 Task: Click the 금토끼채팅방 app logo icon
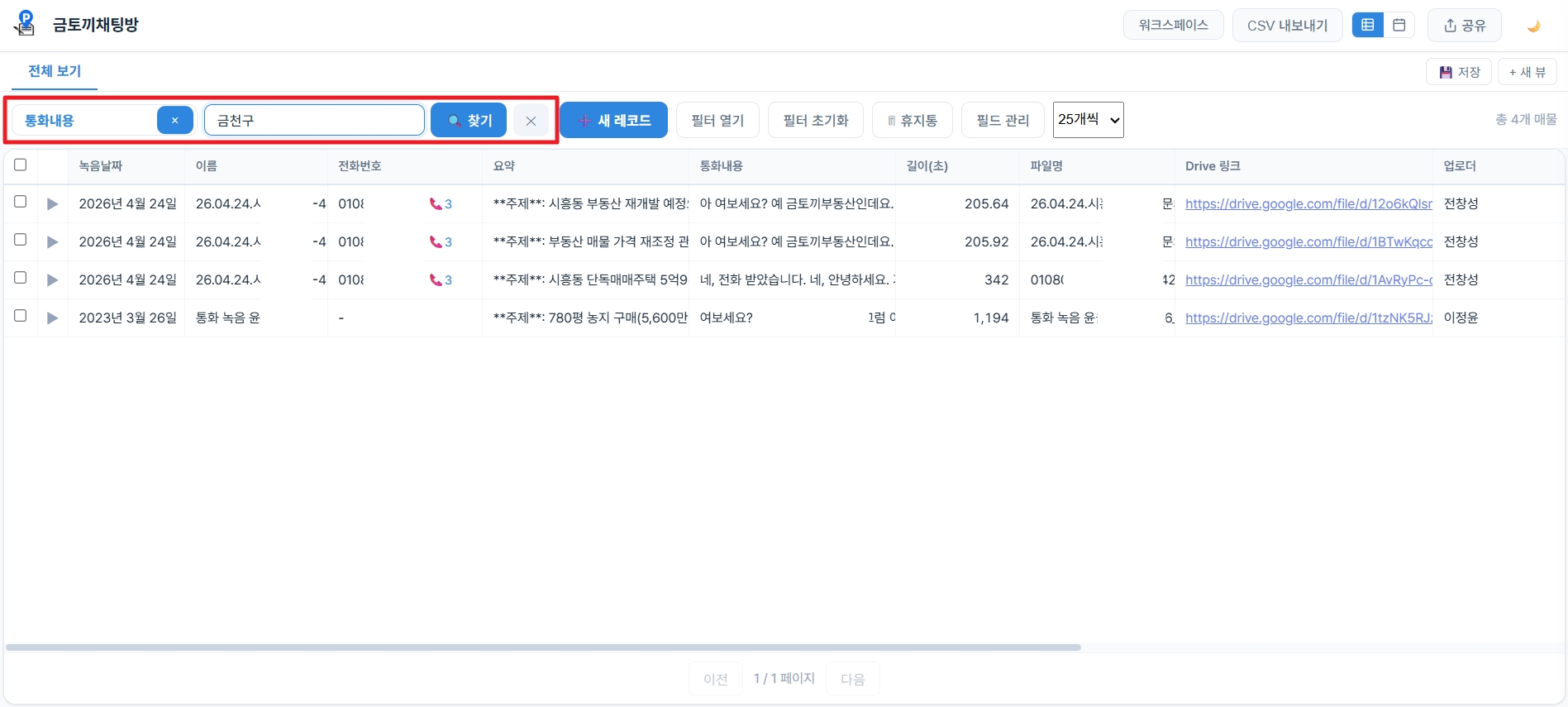(26, 24)
